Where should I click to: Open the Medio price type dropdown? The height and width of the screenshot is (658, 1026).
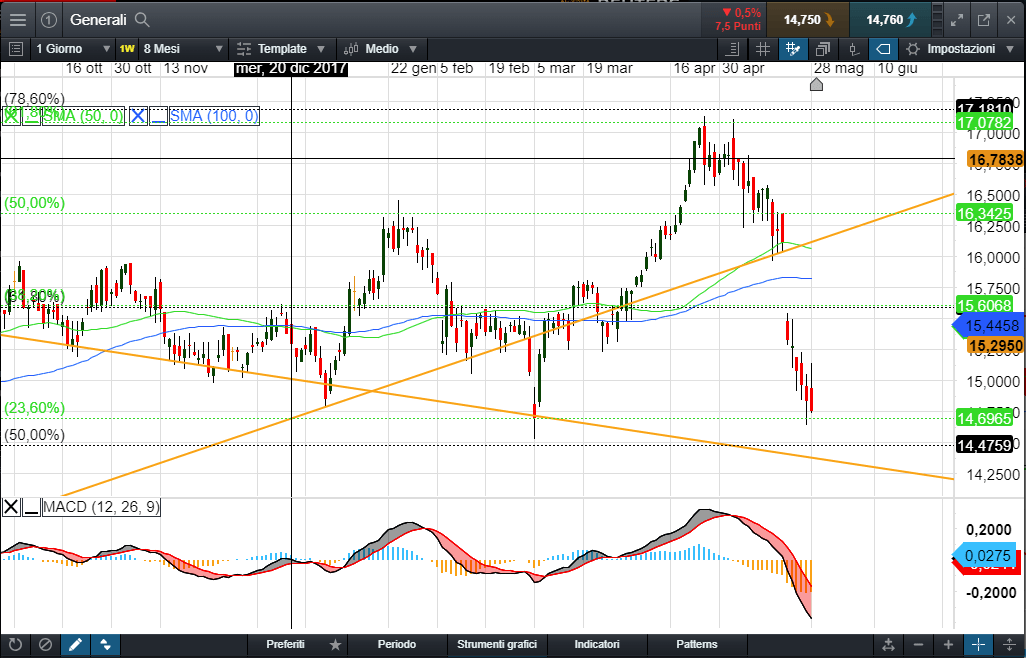point(380,49)
